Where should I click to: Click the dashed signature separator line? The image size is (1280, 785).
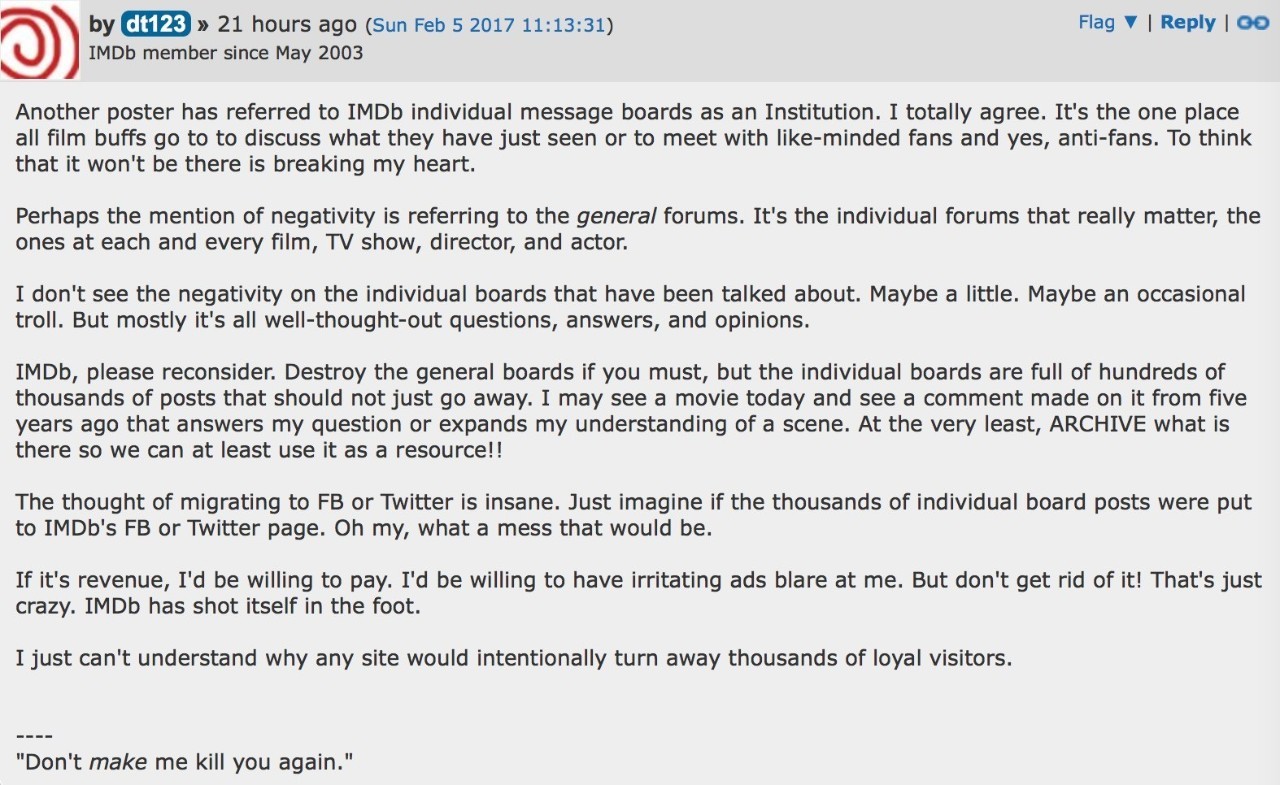(34, 737)
